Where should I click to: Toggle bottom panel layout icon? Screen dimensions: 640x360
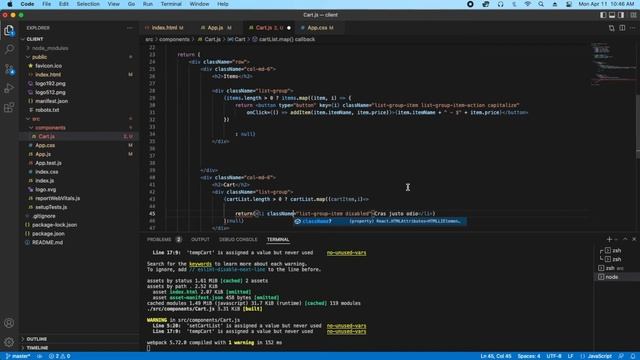[612, 15]
